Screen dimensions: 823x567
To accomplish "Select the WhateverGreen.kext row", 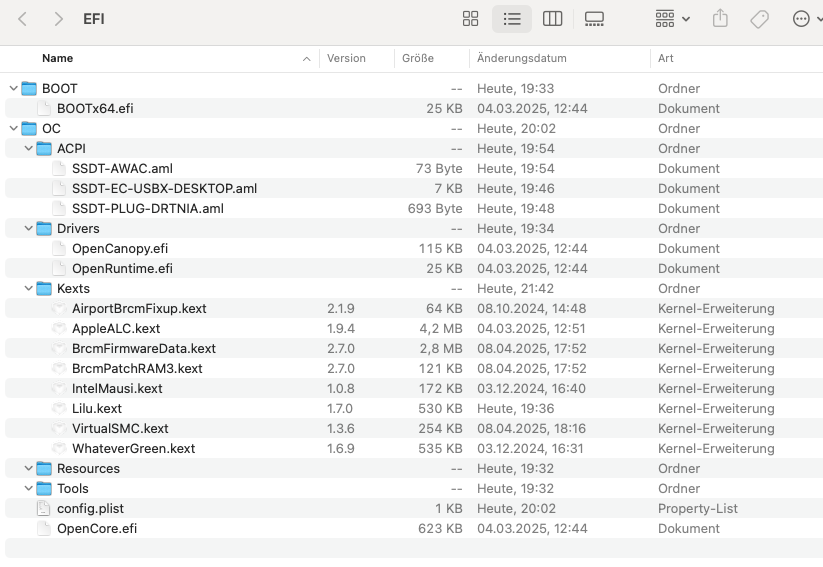I will coord(133,448).
